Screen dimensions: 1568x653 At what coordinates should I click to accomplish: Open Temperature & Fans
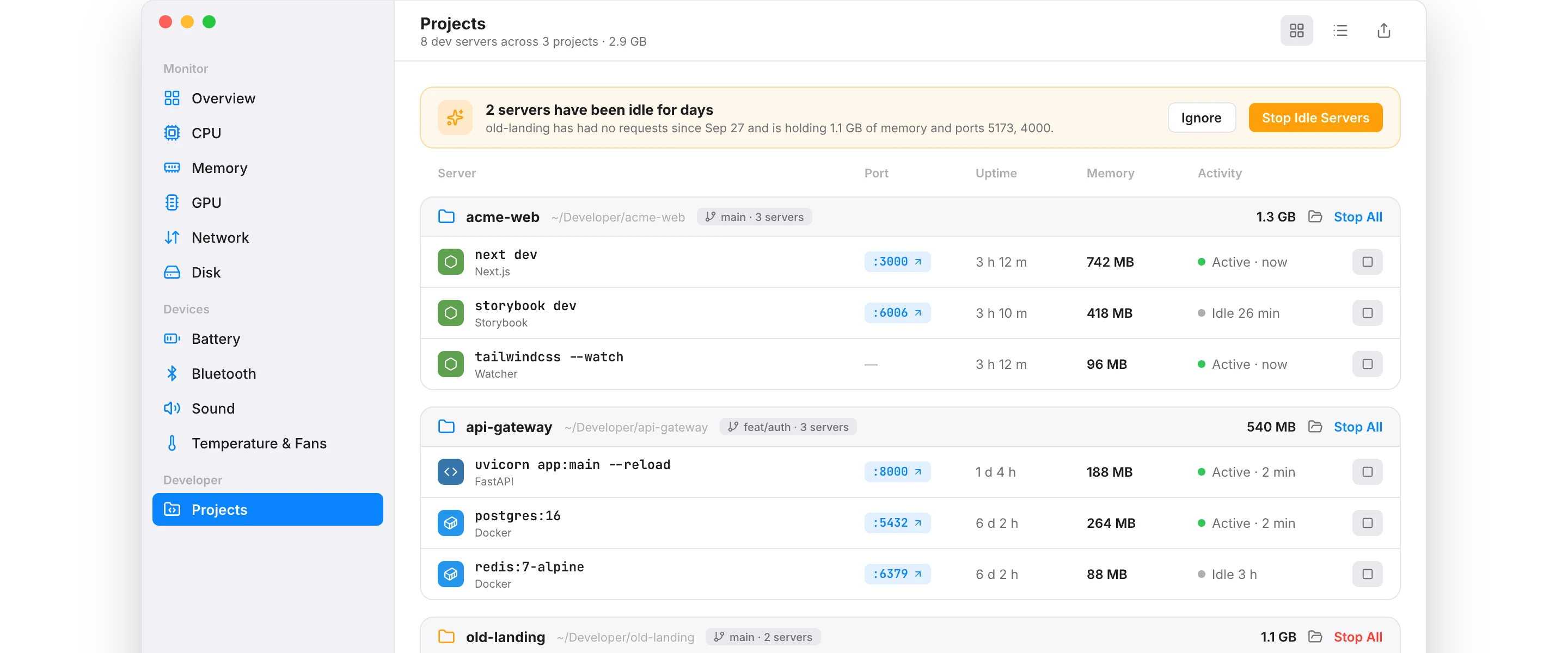[267, 443]
